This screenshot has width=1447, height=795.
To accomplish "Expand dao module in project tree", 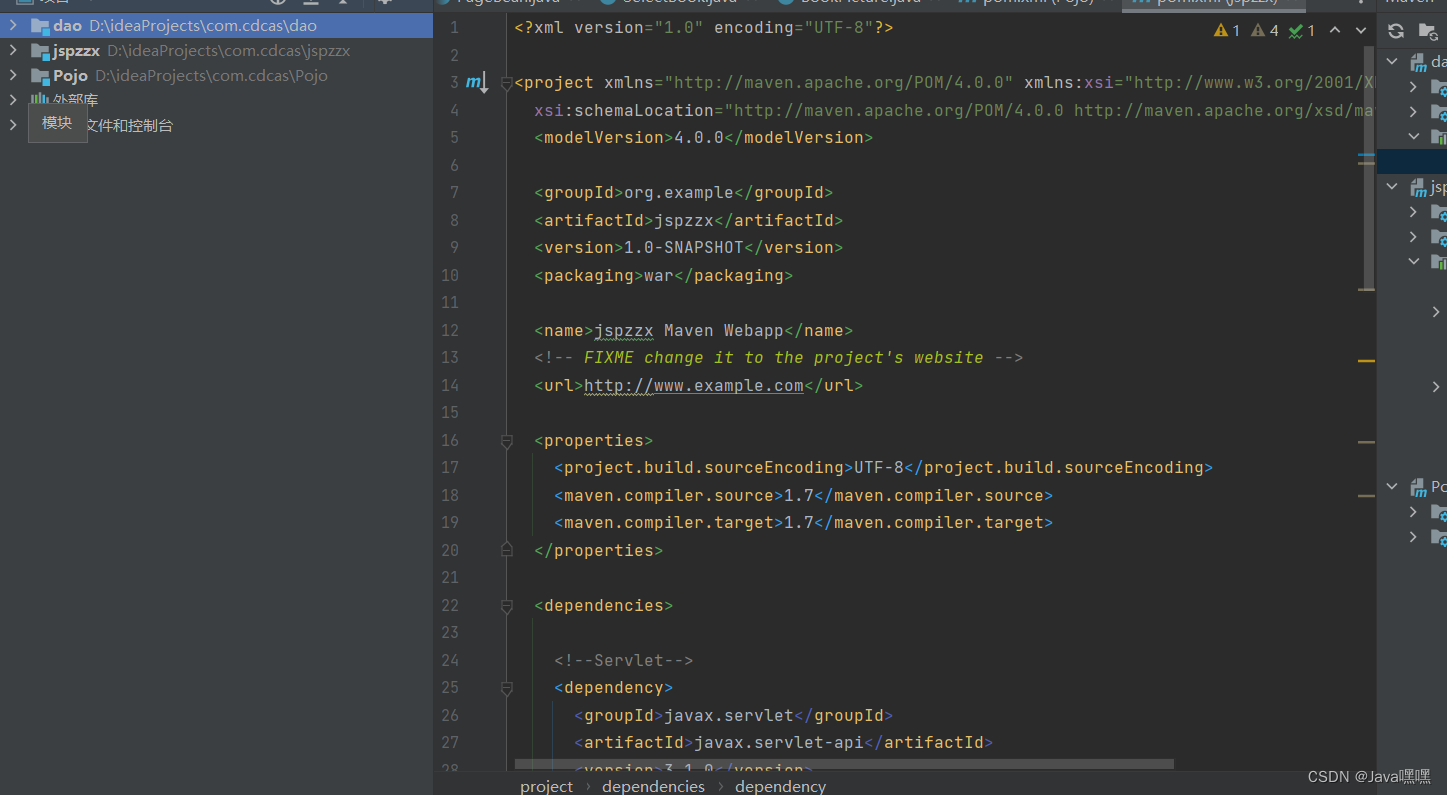I will click(13, 26).
